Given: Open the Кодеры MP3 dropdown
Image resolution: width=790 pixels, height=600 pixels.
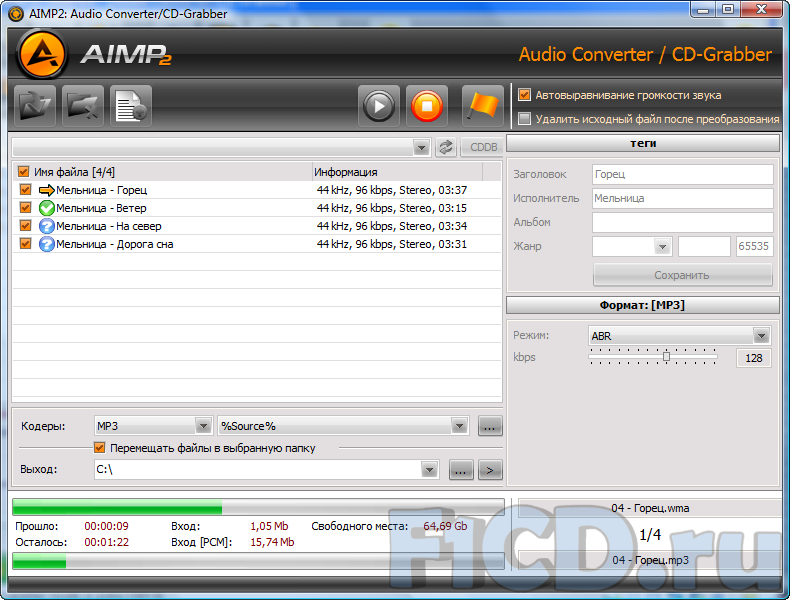Looking at the screenshot, I should click(203, 426).
